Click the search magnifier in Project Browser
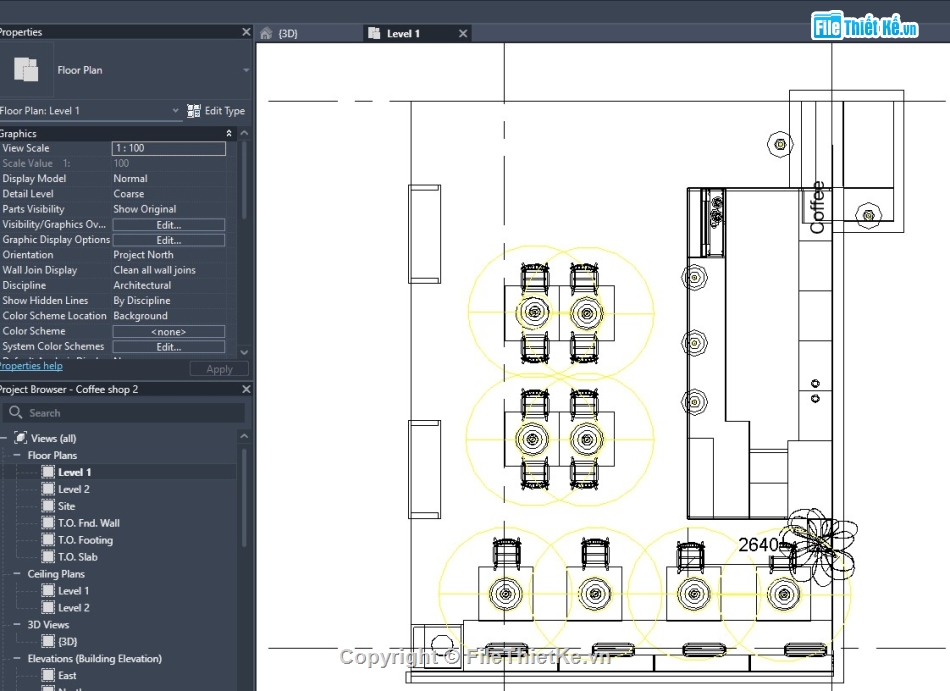Viewport: 950px width, 691px height. point(17,412)
